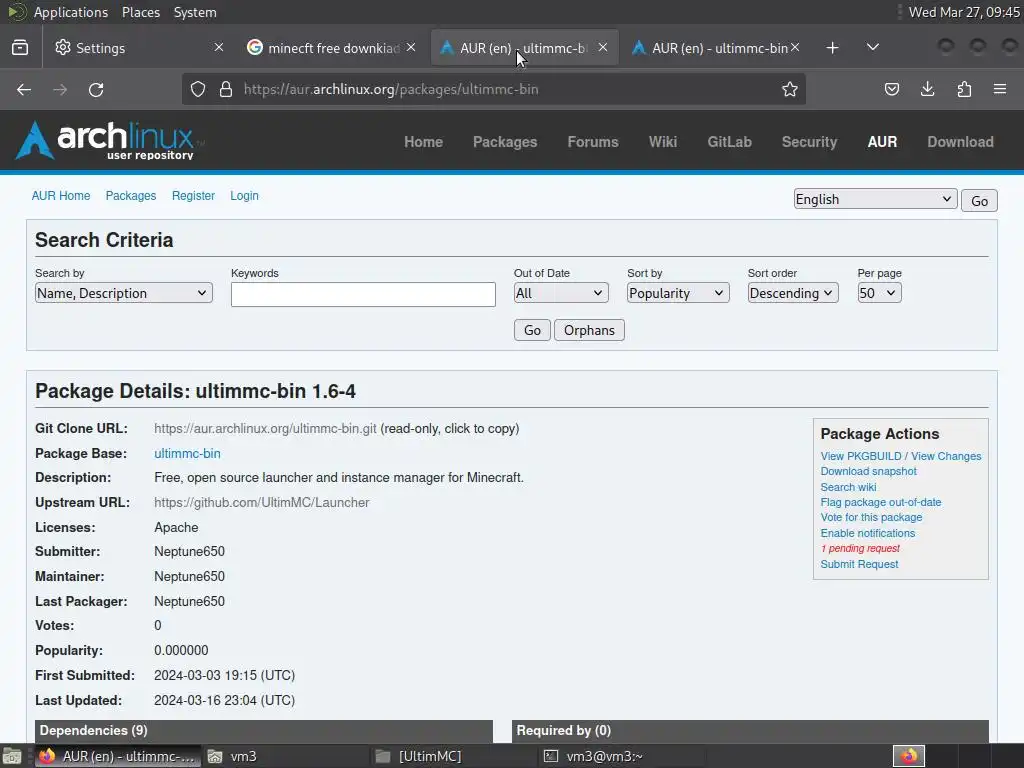Viewport: 1024px width, 768px height.
Task: Open the Per page dropdown
Action: (880, 293)
